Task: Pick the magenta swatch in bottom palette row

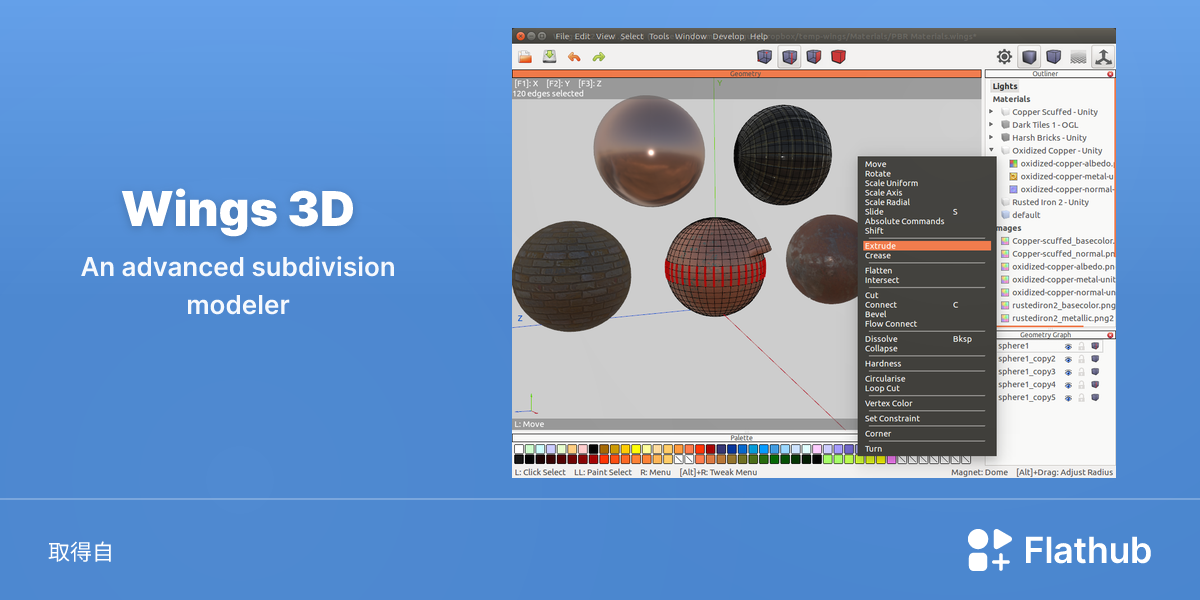Action: point(891,459)
